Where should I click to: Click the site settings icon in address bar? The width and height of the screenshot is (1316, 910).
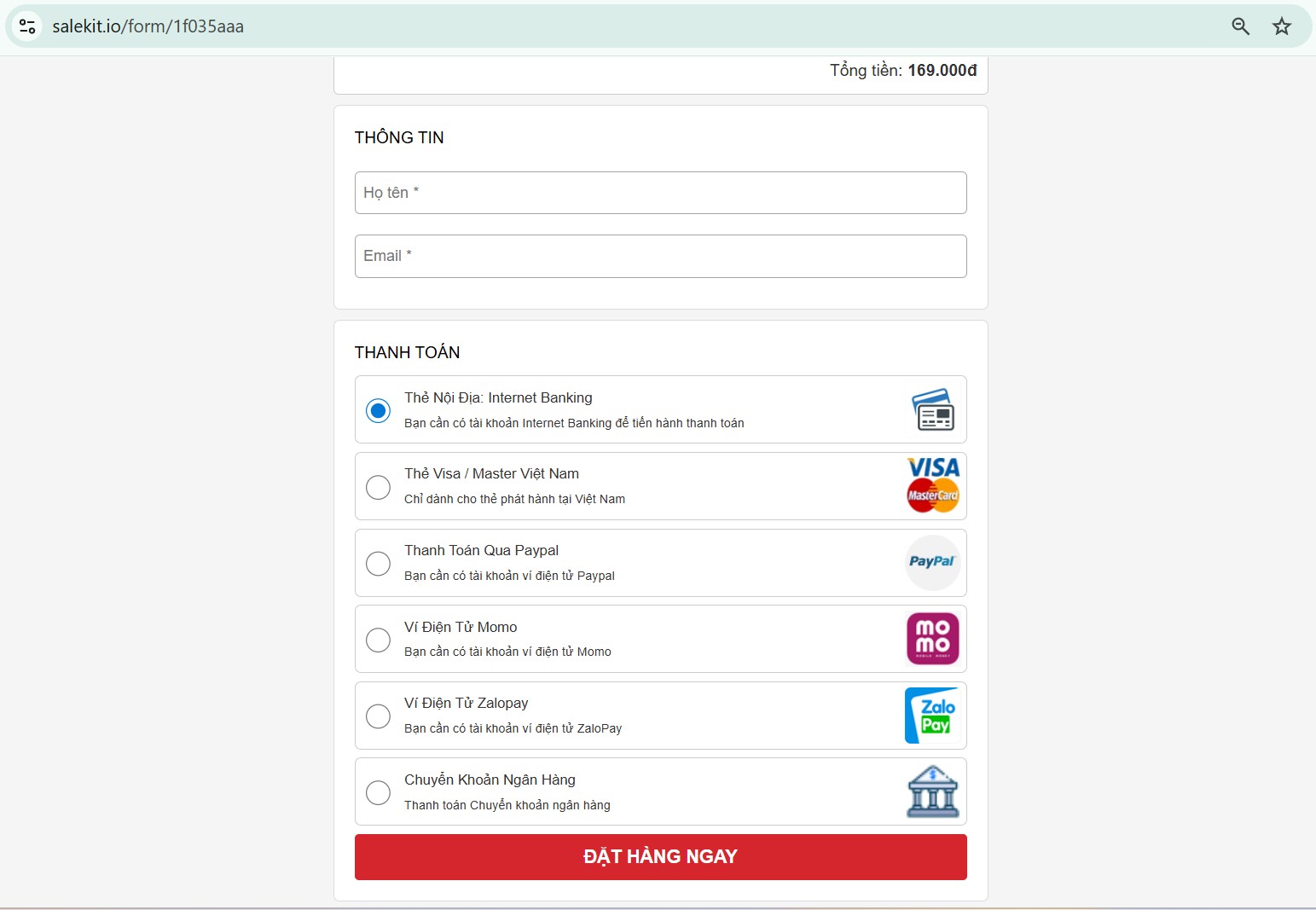point(27,26)
